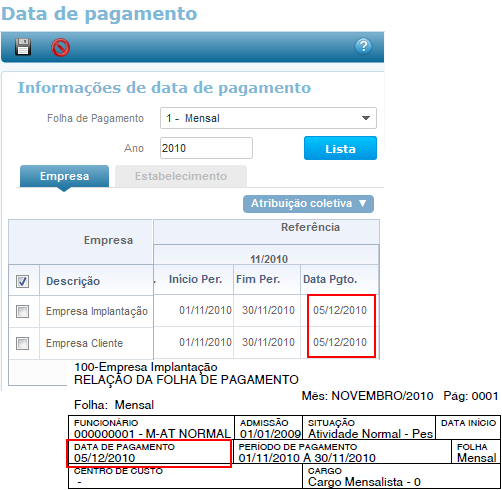Click Início Per. date of Empresa Implantação
The width and height of the screenshot is (502, 490).
tap(205, 310)
